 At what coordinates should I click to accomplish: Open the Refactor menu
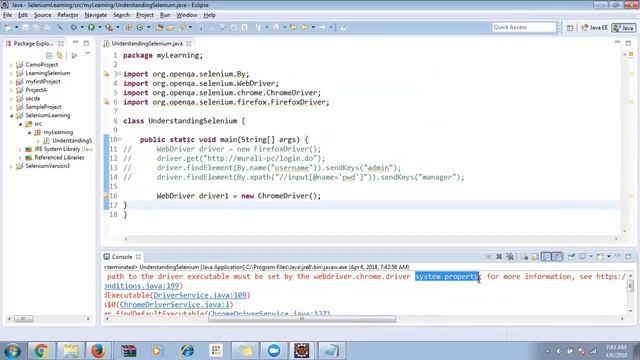[68, 15]
